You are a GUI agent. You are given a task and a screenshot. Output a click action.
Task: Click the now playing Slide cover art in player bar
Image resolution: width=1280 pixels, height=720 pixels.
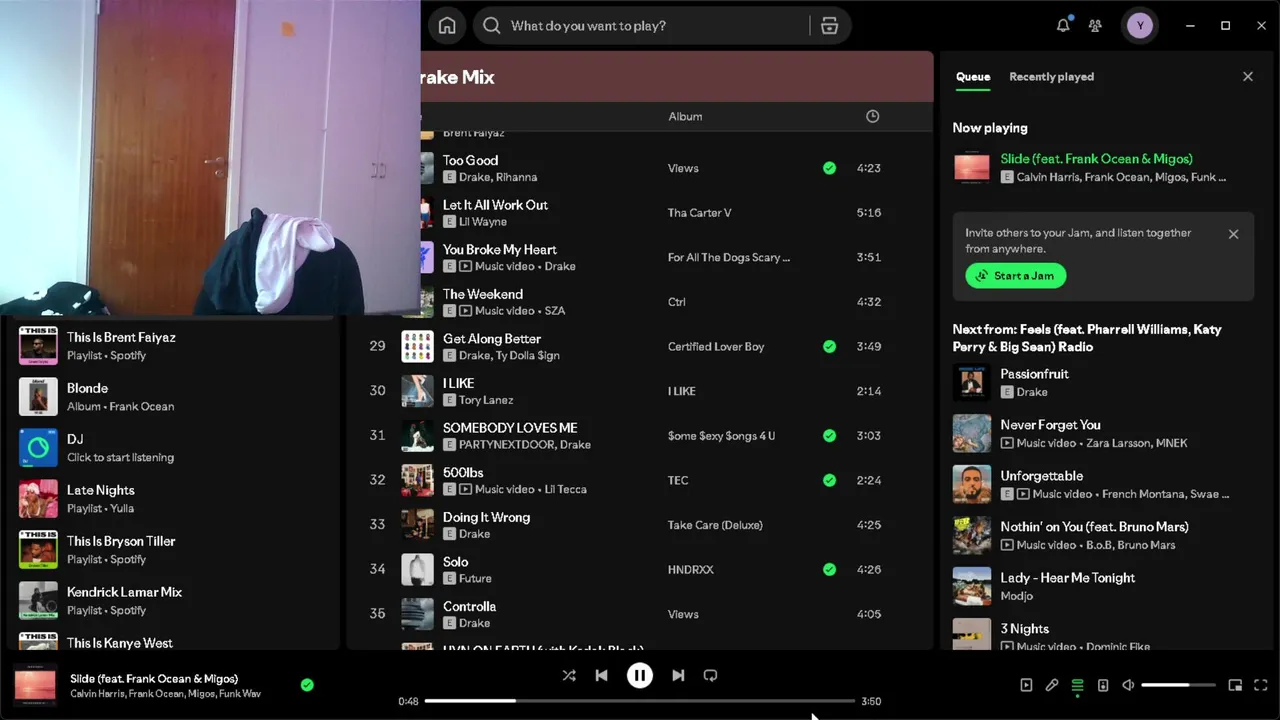coord(34,685)
